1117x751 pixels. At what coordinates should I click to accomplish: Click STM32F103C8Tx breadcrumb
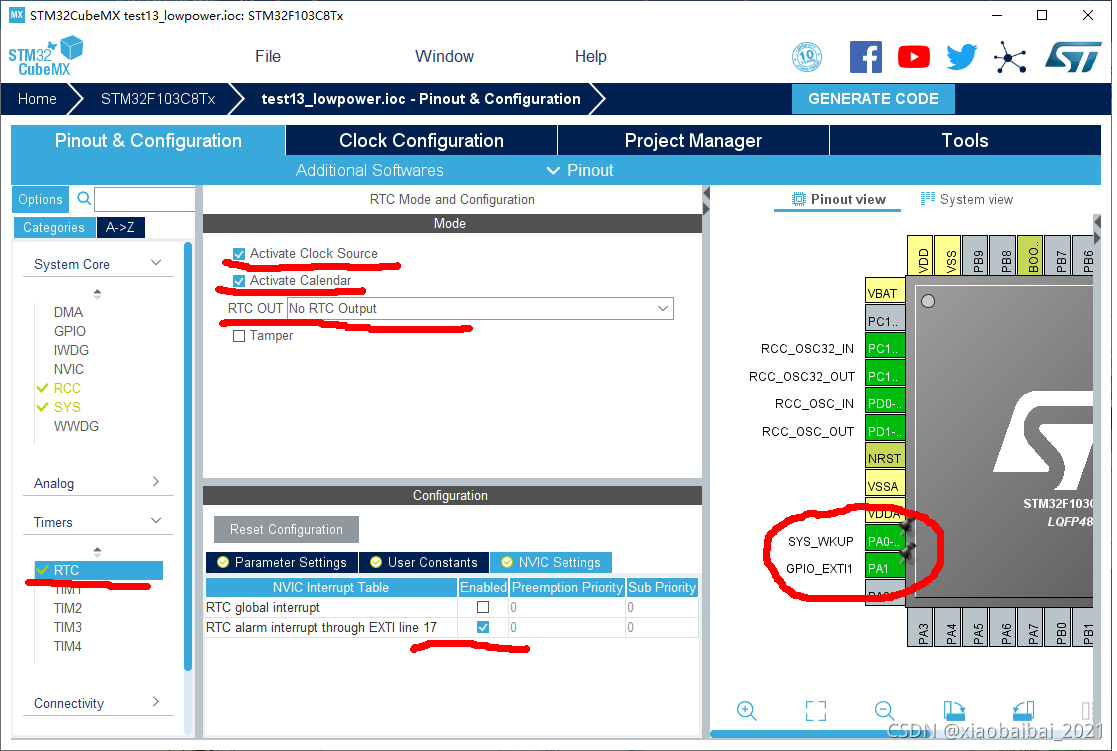158,99
